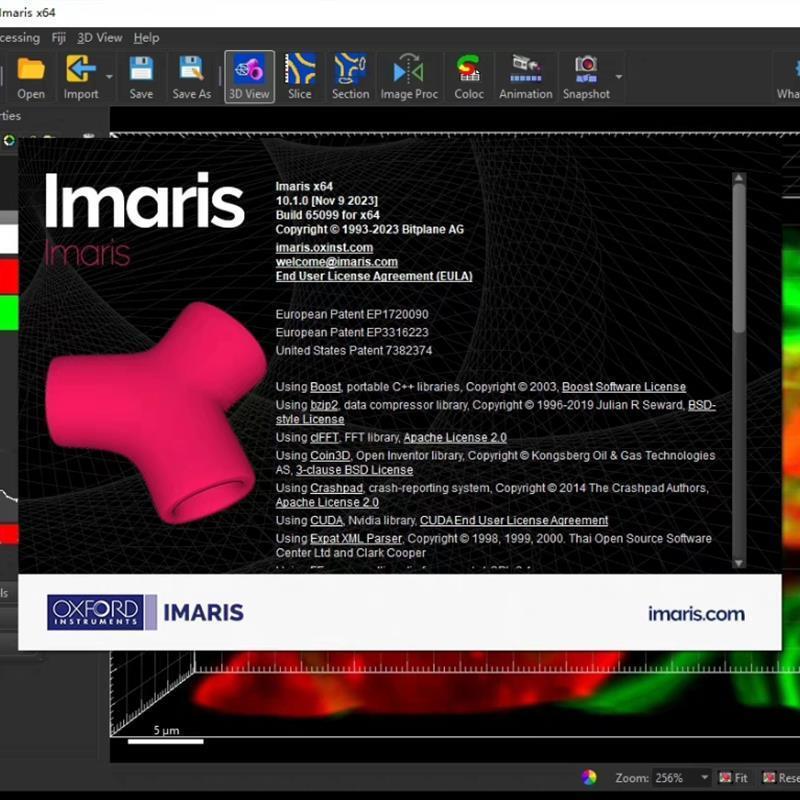The width and height of the screenshot is (800, 800).
Task: Select the red channel color swatch
Action: [x=9, y=276]
